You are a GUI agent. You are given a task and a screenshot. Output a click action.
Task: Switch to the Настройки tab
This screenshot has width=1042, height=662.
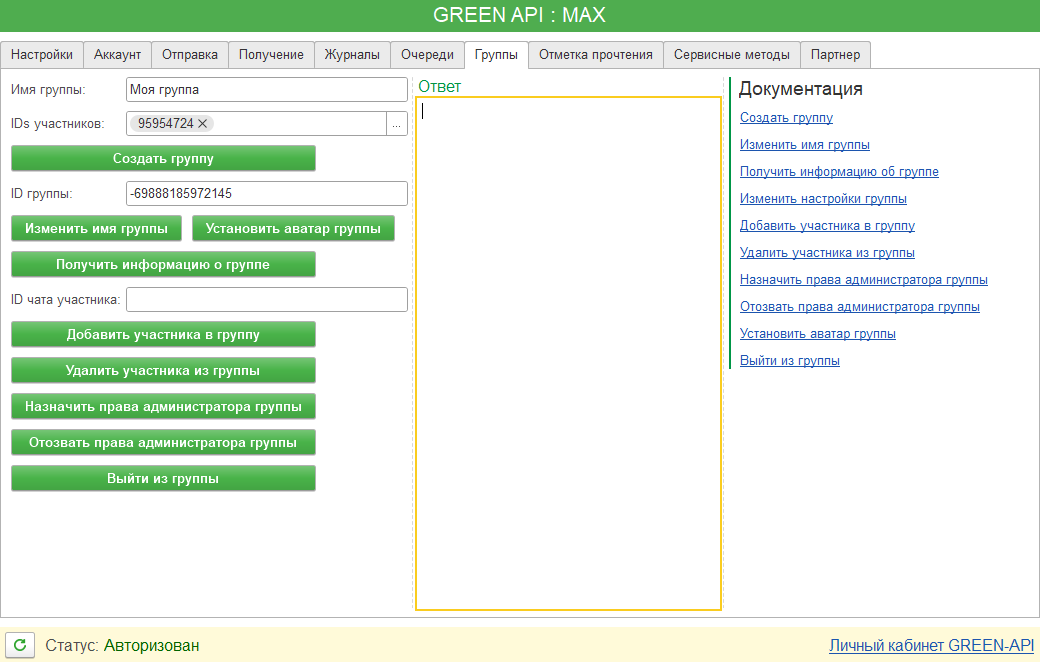click(x=42, y=55)
